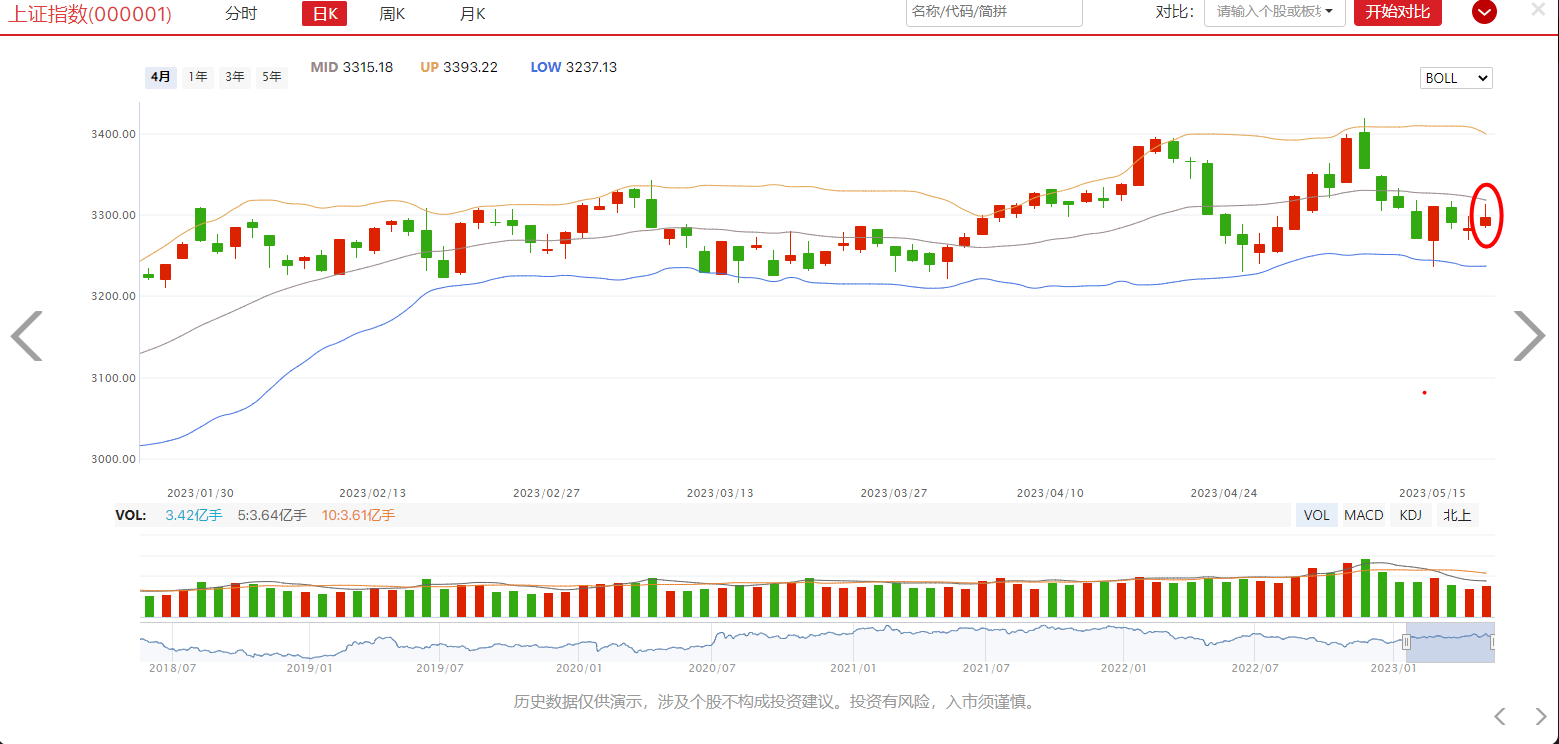Switch to 周K weekly candlestick view
Screen dimensions: 1559x744
(392, 13)
